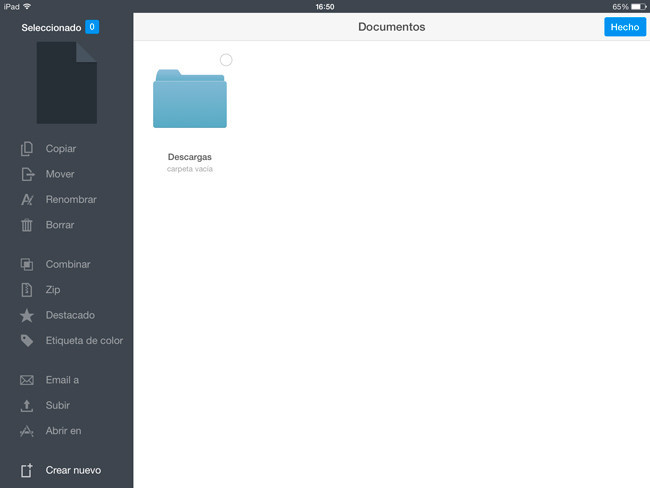
Task: Select the Mover icon
Action: [27, 174]
